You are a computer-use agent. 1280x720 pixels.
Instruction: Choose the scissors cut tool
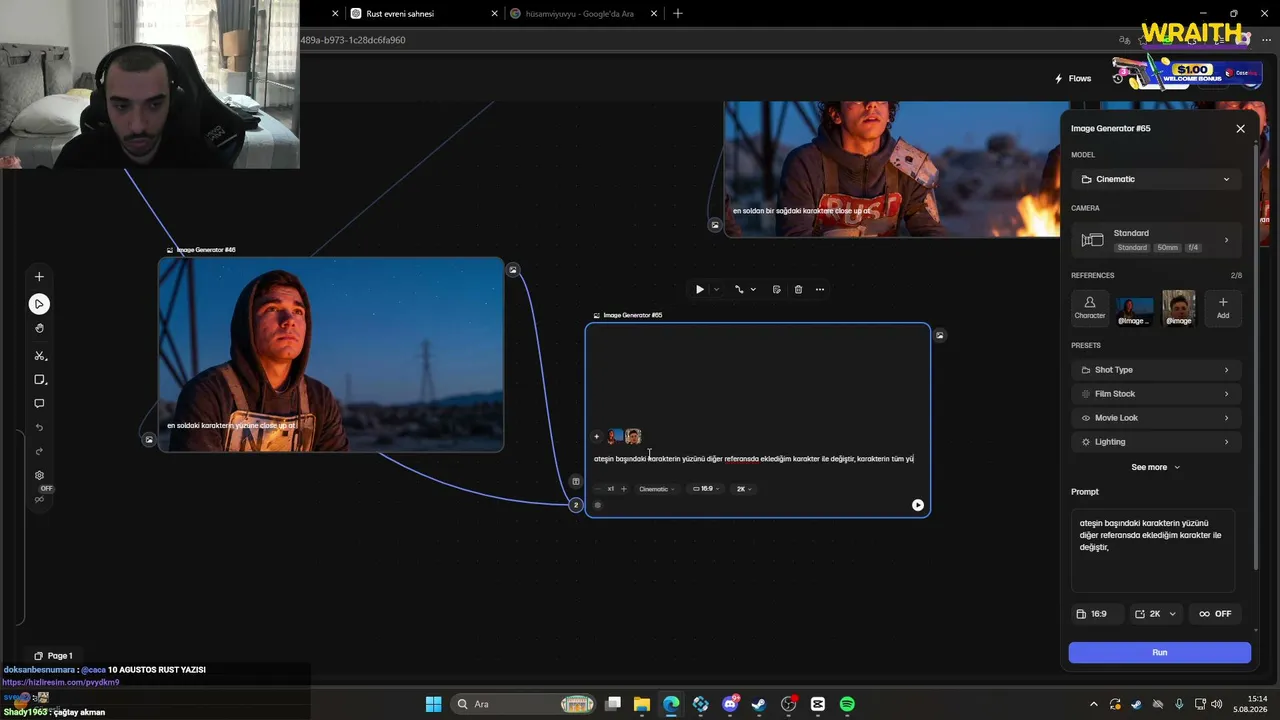pos(39,356)
